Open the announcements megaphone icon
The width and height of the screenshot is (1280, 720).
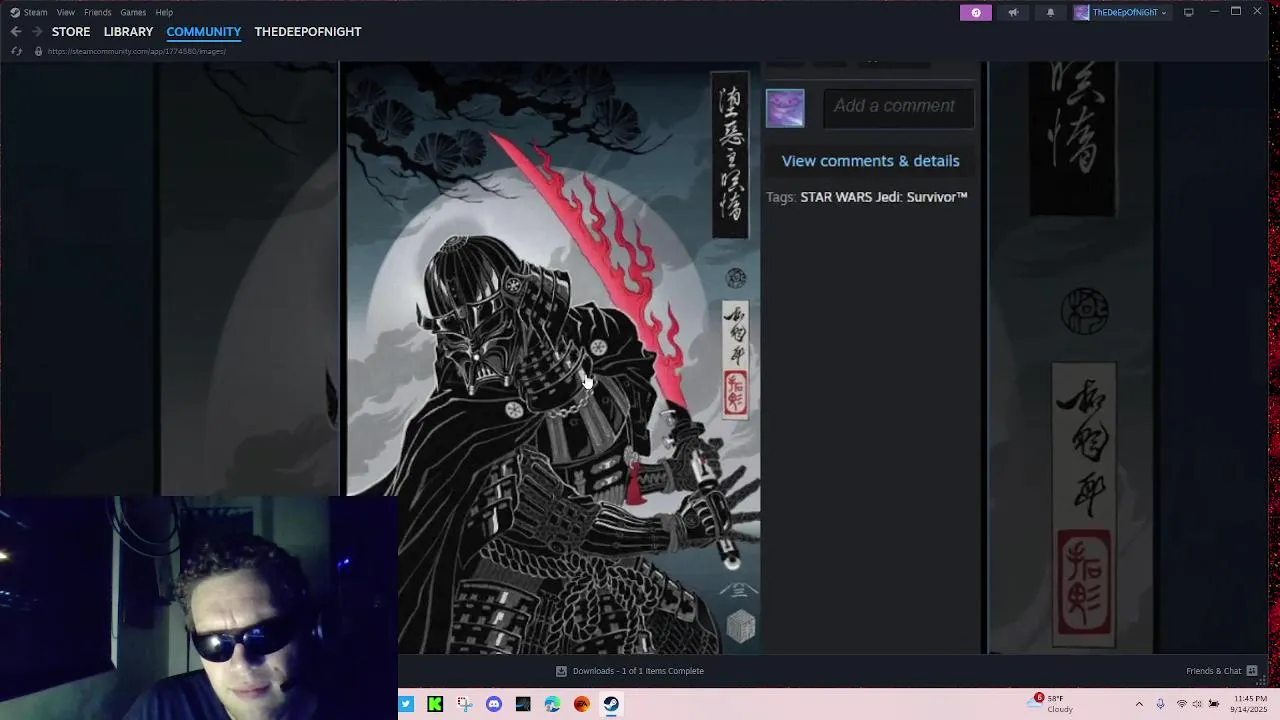pyautogui.click(x=1013, y=12)
